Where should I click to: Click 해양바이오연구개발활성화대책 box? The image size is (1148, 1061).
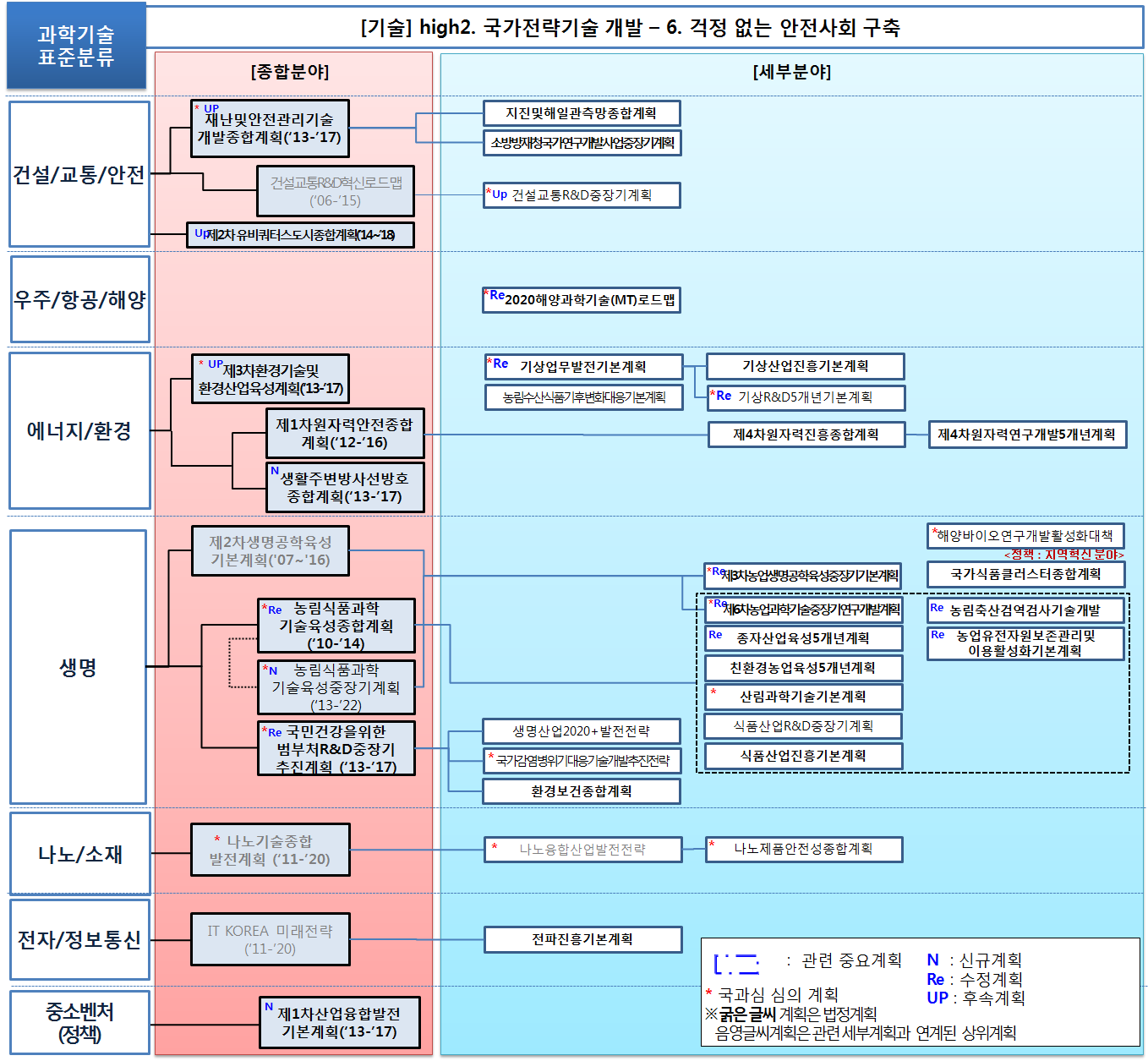[1025, 536]
